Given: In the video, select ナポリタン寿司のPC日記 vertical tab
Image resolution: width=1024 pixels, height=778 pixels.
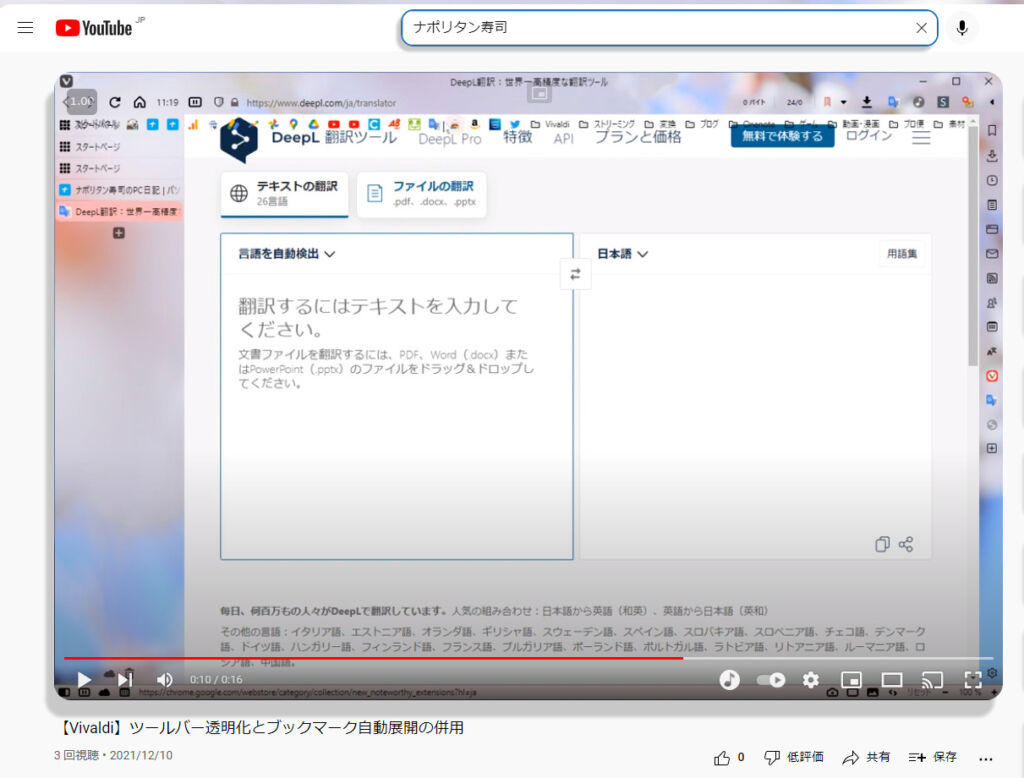Looking at the screenshot, I should [119, 190].
